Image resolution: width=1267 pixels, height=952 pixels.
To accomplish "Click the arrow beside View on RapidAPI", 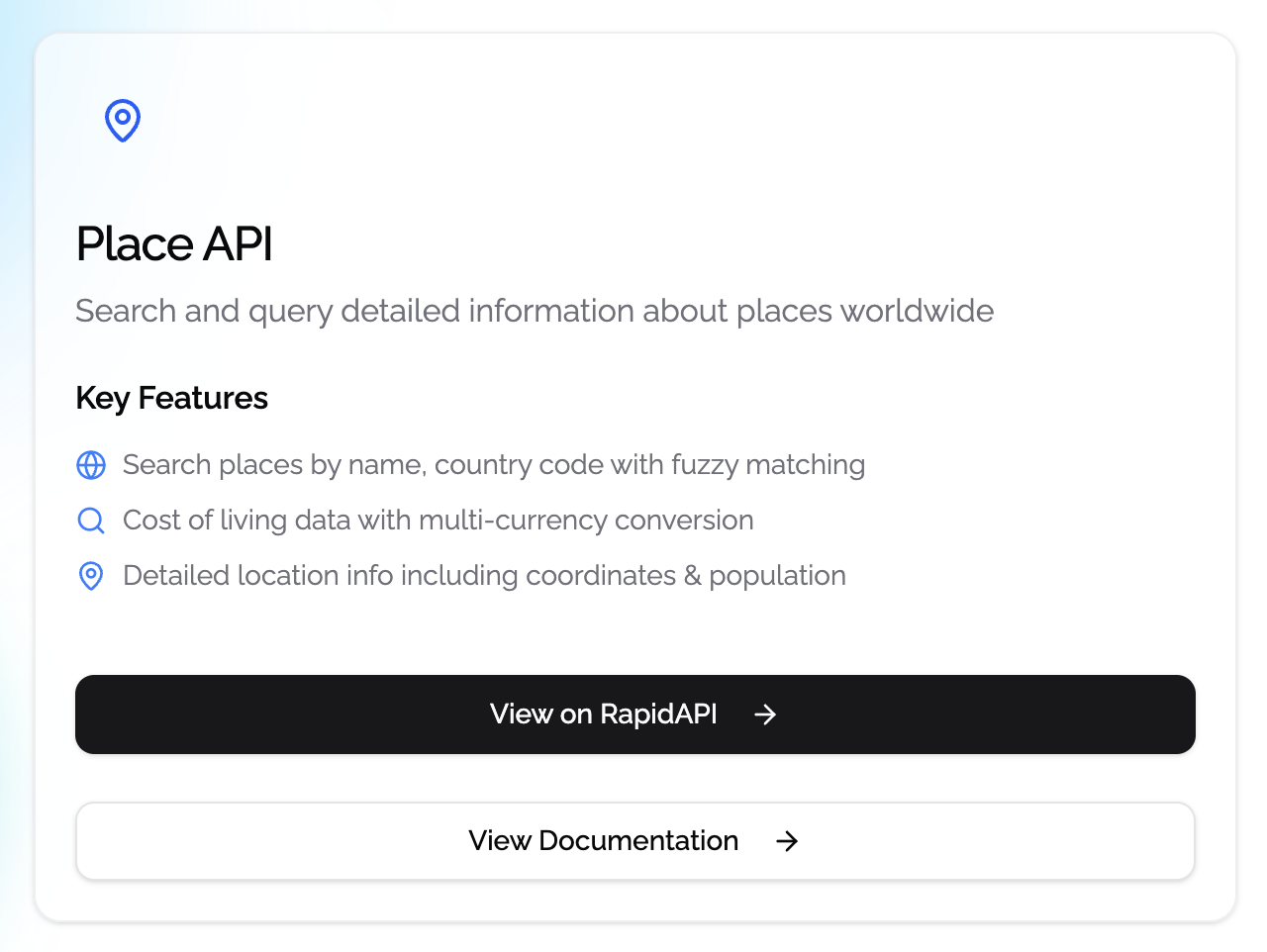I will (765, 714).
